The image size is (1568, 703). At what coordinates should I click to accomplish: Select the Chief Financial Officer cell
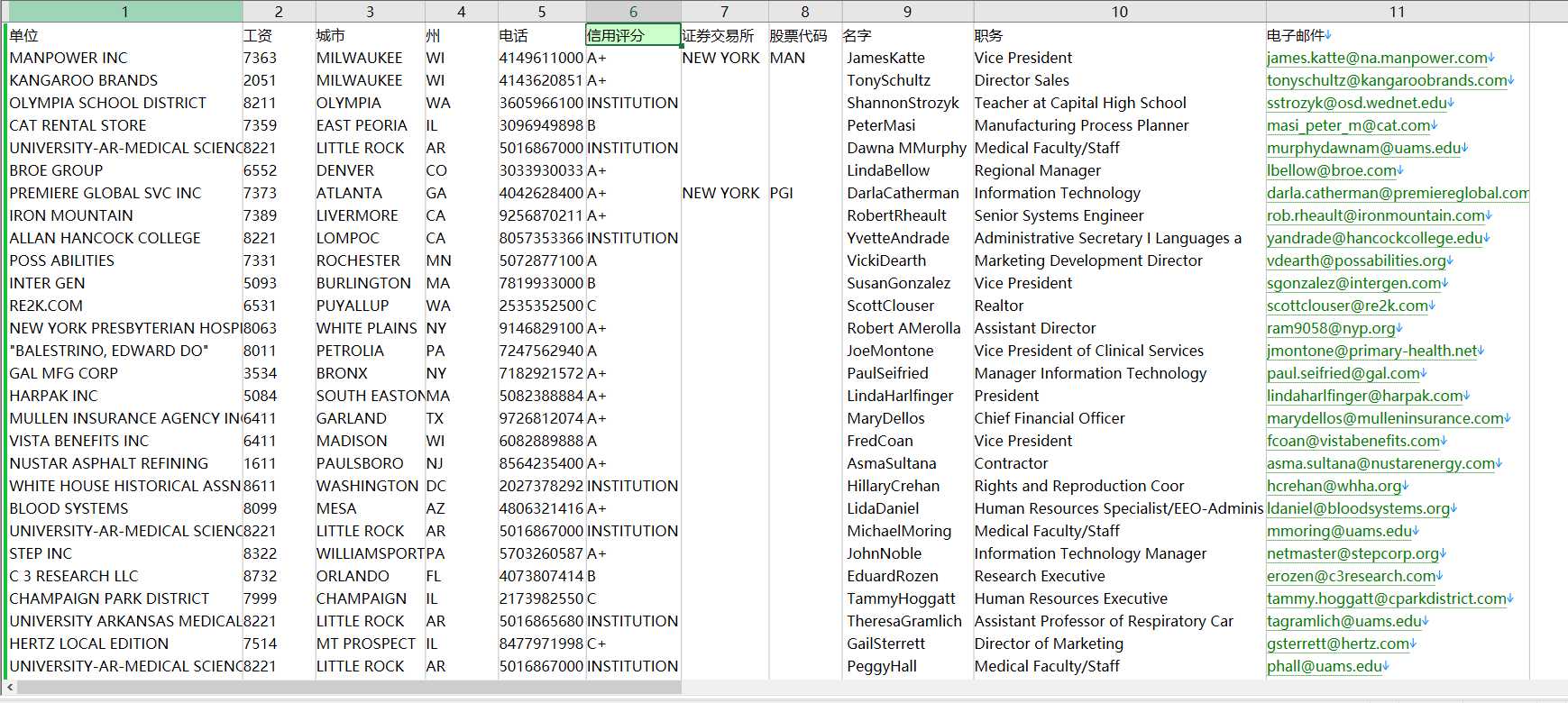tap(1119, 418)
